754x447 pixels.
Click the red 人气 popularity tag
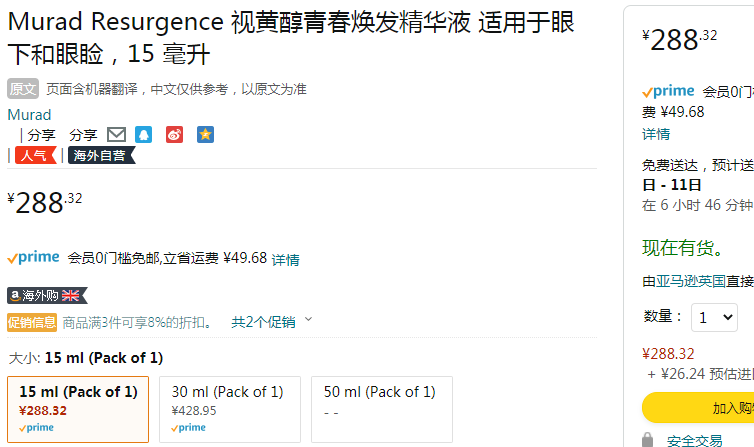click(x=36, y=155)
